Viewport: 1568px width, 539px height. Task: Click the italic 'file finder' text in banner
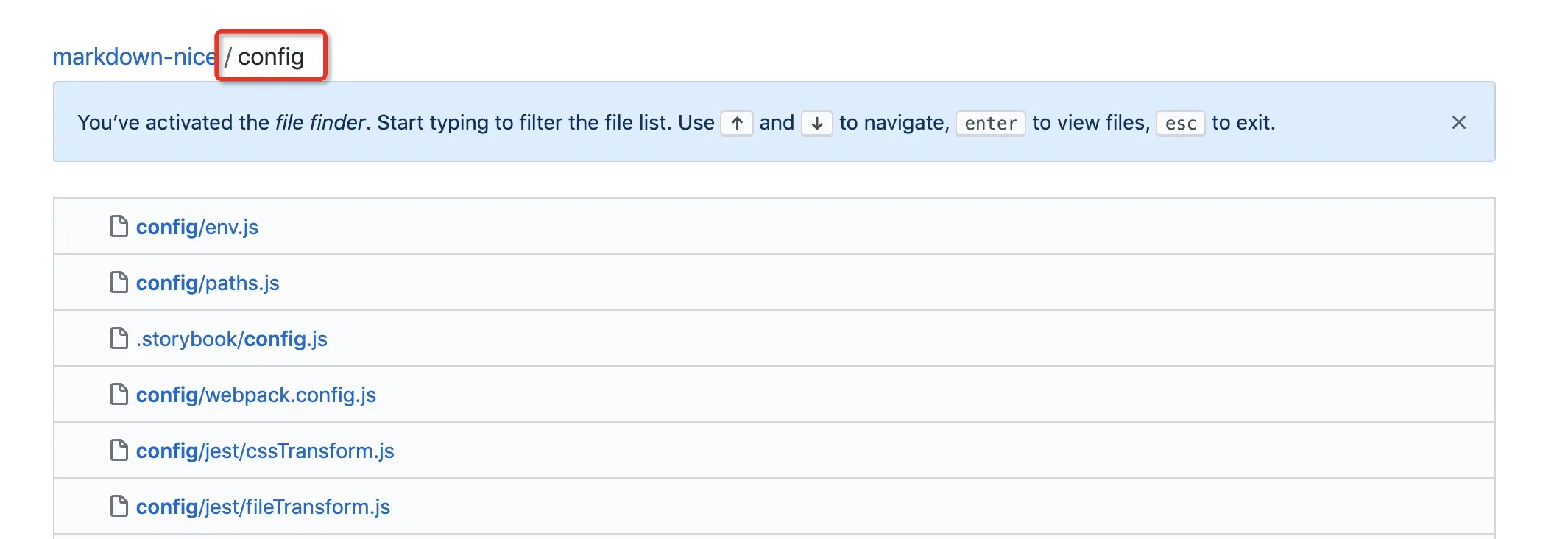(x=320, y=122)
